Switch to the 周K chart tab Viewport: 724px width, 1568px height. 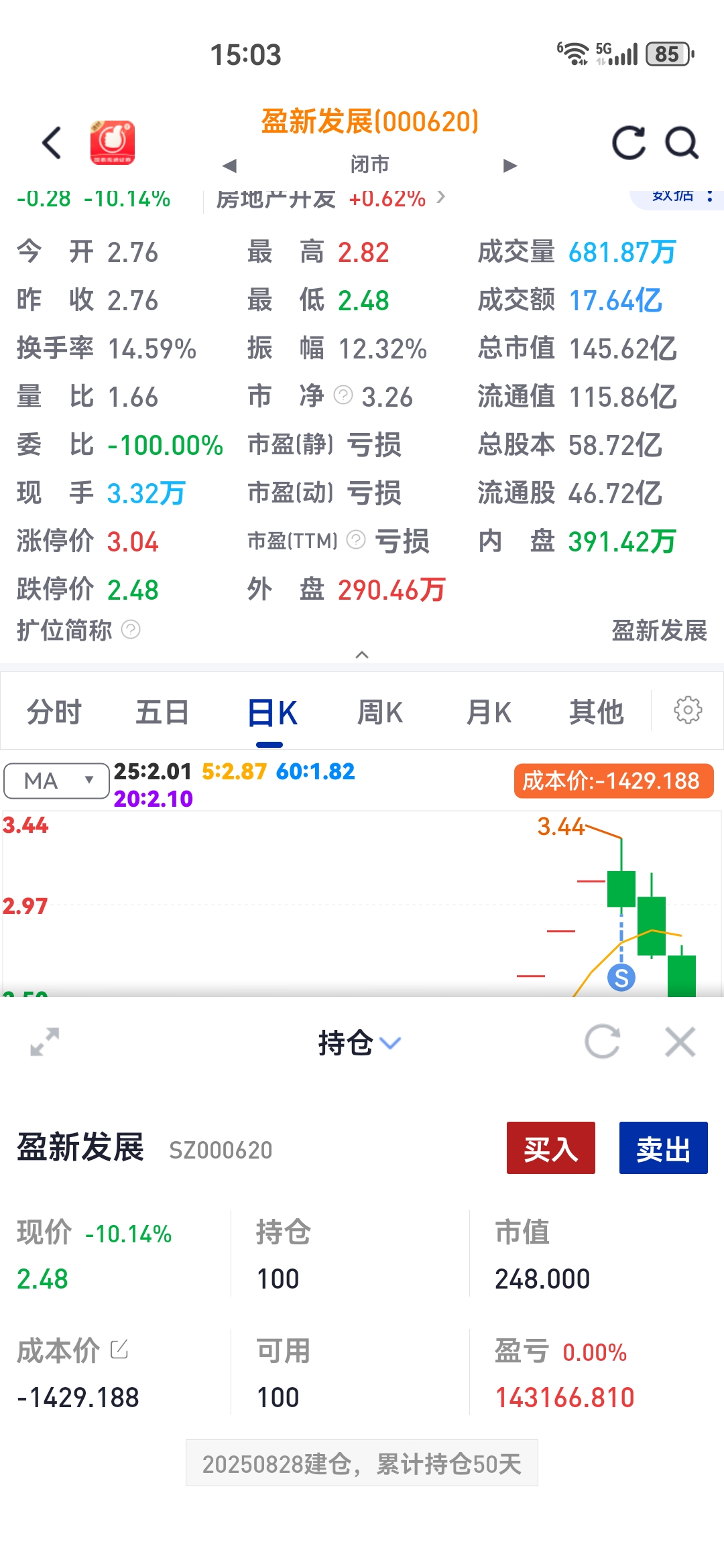(380, 712)
